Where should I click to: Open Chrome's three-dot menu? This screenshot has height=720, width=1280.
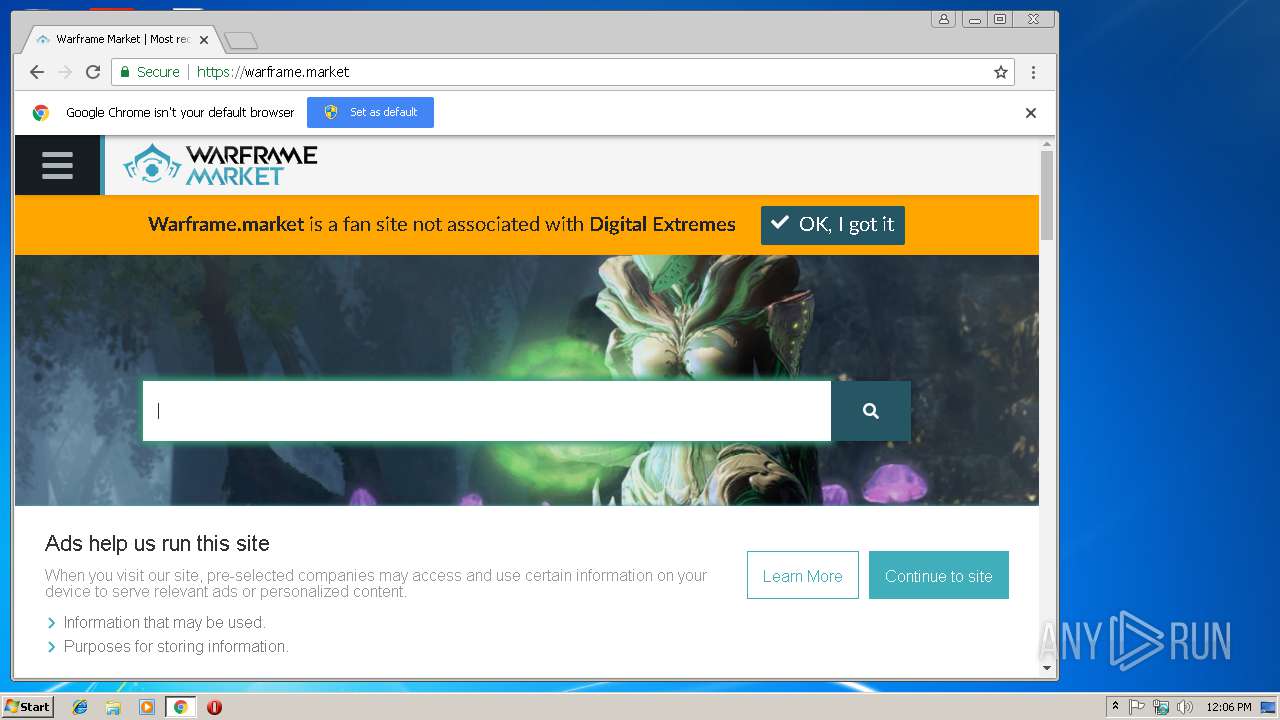click(x=1033, y=72)
